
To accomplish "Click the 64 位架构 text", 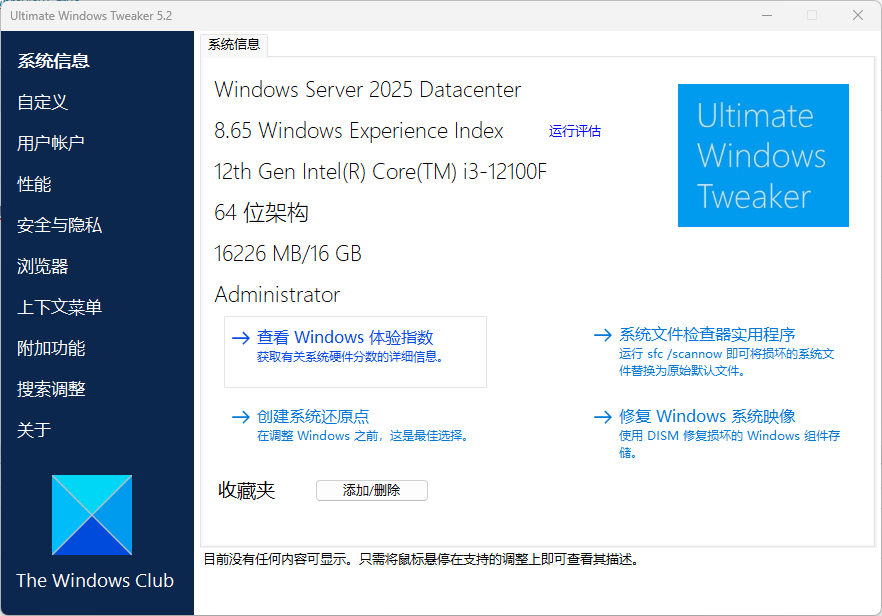I will 261,213.
